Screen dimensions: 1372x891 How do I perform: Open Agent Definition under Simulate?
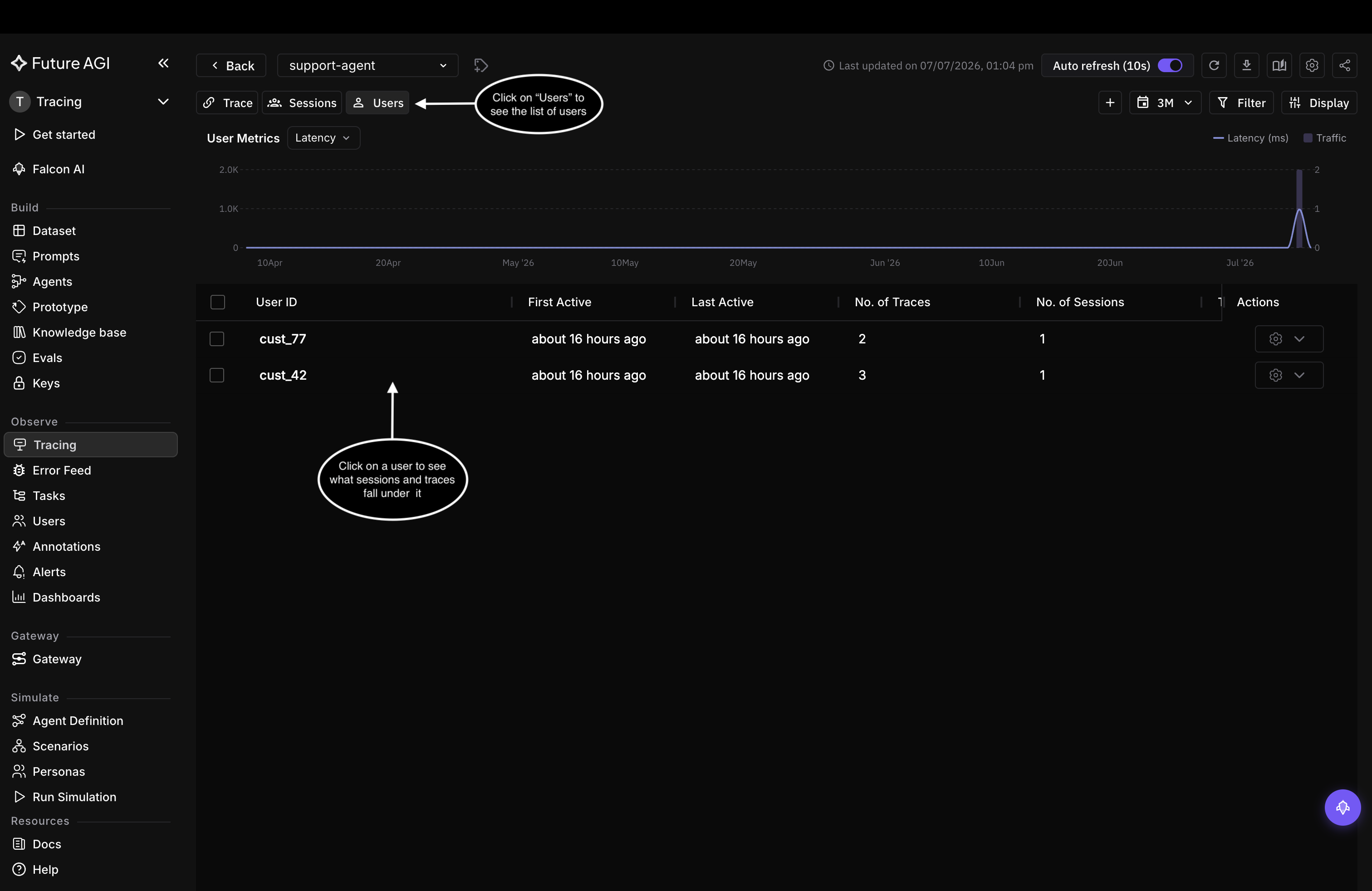click(78, 720)
